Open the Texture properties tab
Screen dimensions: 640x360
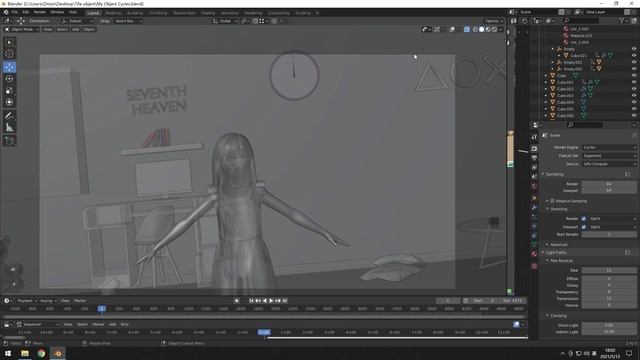(x=534, y=266)
